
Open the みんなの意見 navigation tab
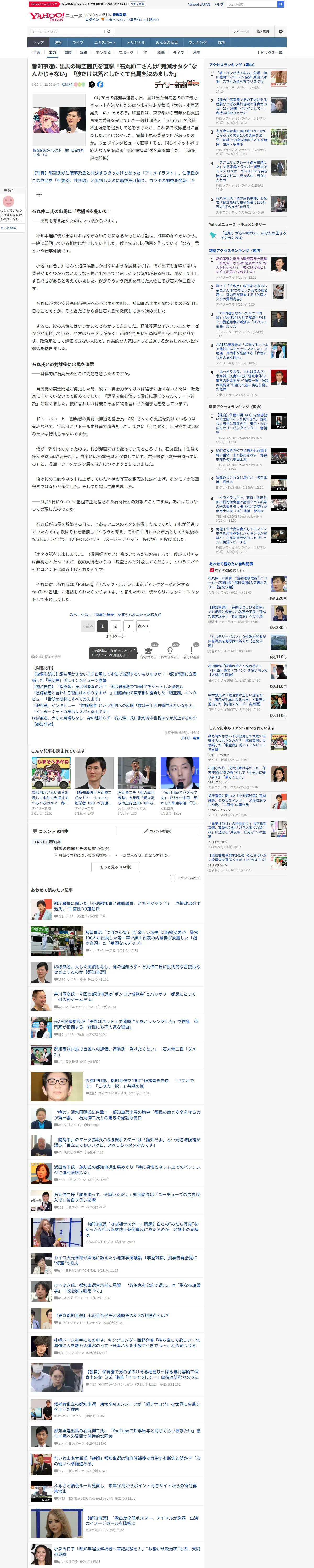point(166,43)
